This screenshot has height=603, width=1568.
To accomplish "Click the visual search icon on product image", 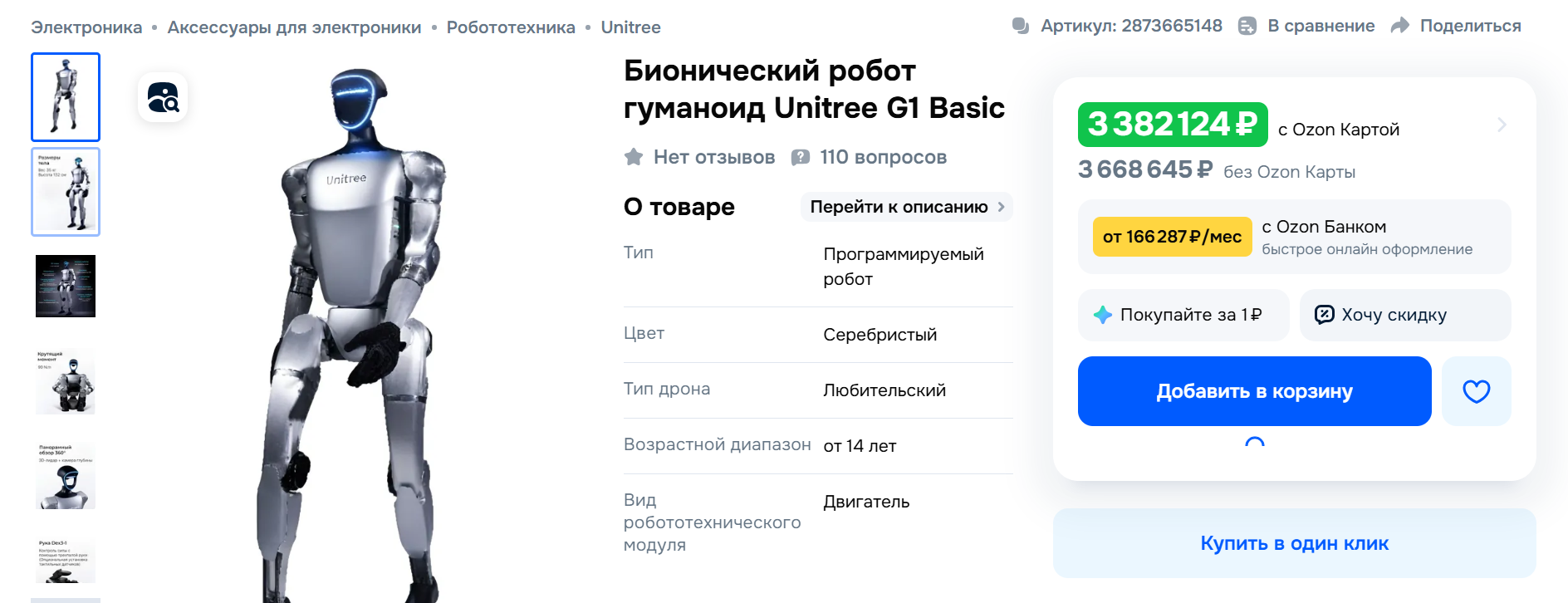I will [163, 98].
